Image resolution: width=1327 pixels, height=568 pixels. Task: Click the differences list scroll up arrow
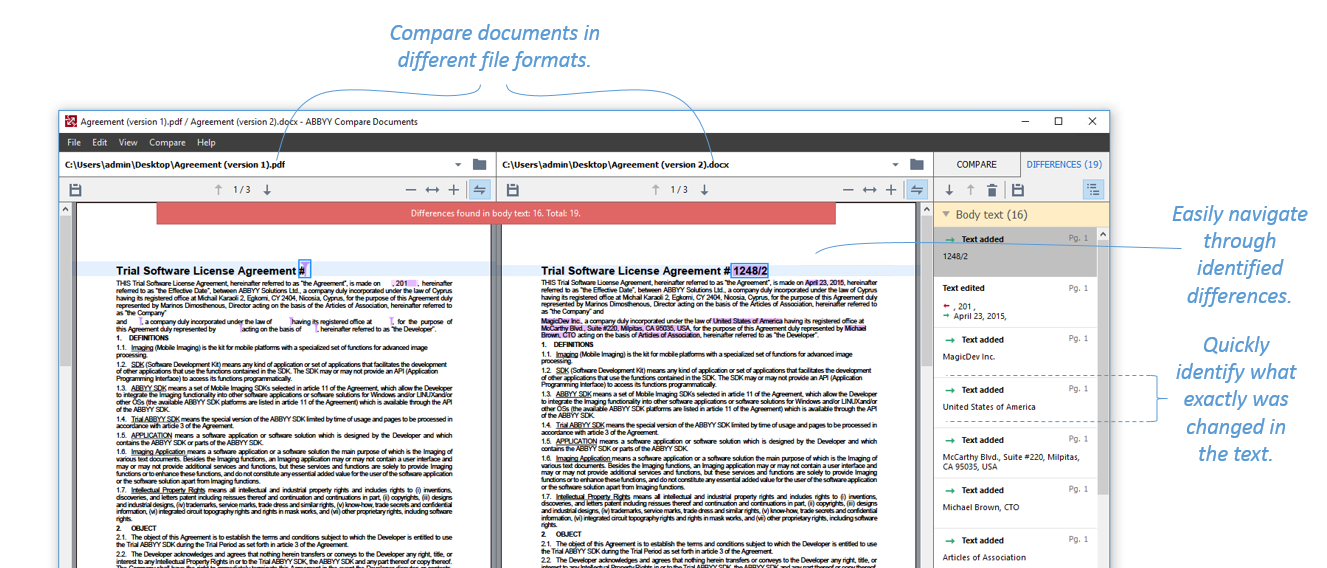tap(1103, 235)
